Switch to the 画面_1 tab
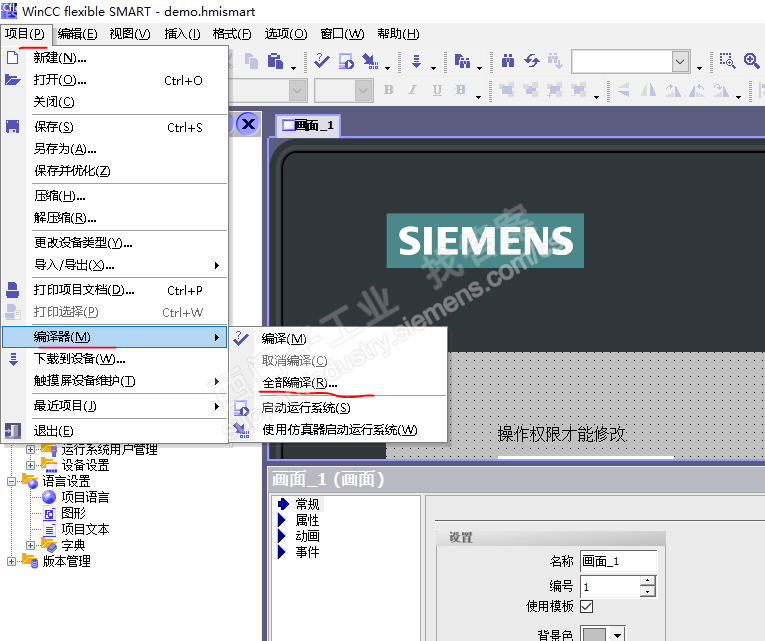Image resolution: width=765 pixels, height=641 pixels. point(308,125)
